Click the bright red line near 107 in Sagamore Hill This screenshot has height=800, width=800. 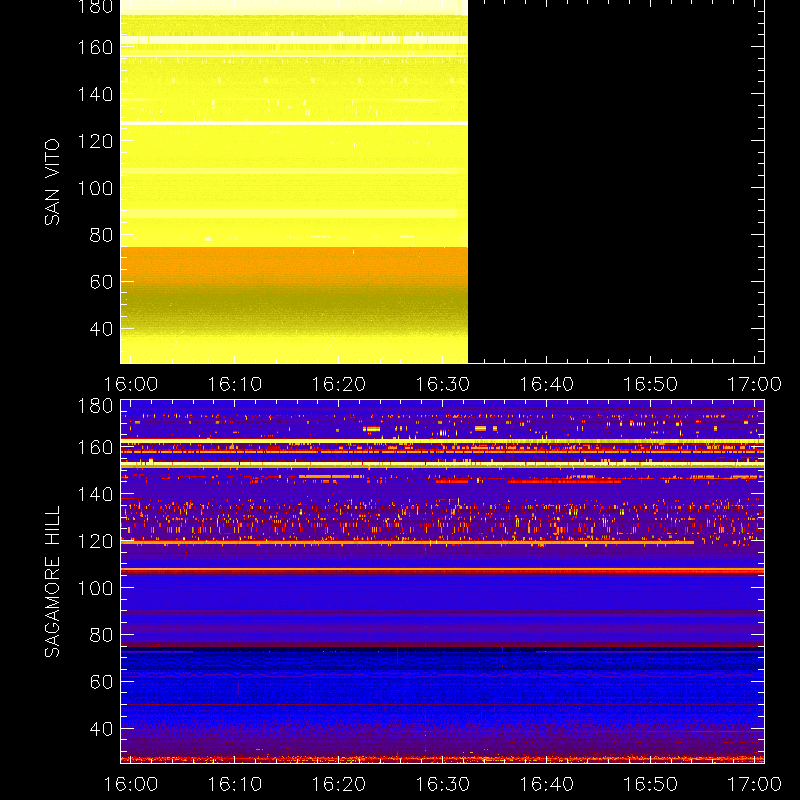[442, 570]
